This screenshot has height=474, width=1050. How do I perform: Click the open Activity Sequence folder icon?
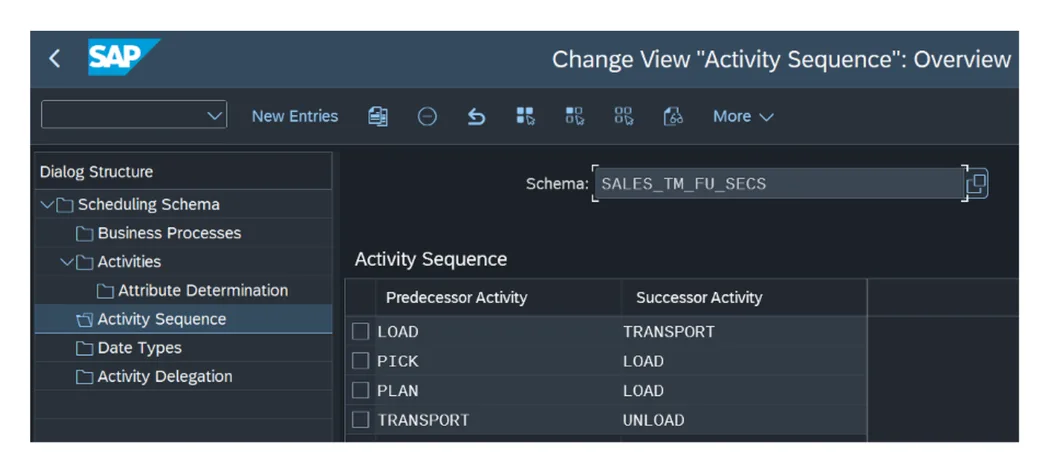point(84,320)
